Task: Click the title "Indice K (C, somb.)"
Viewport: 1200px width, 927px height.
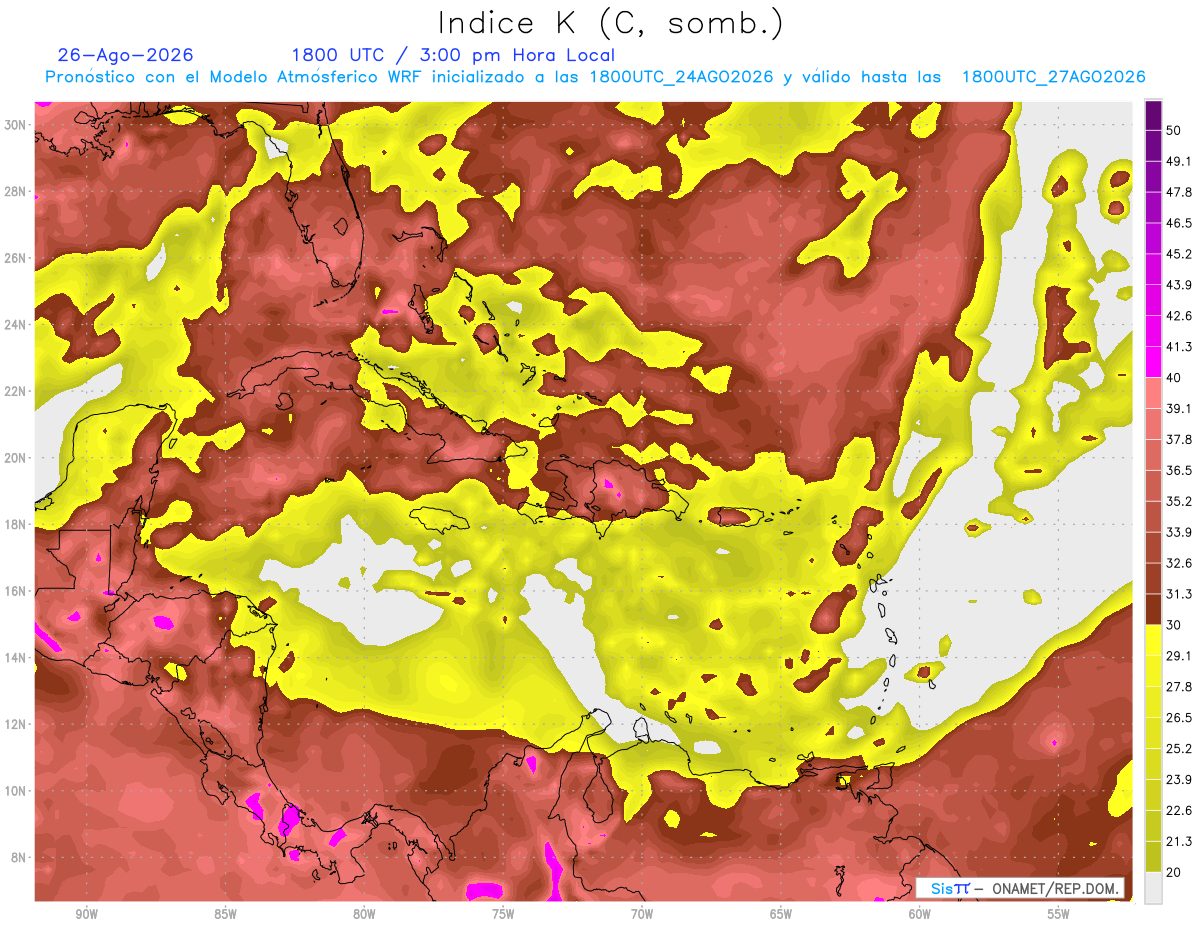Action: point(610,22)
